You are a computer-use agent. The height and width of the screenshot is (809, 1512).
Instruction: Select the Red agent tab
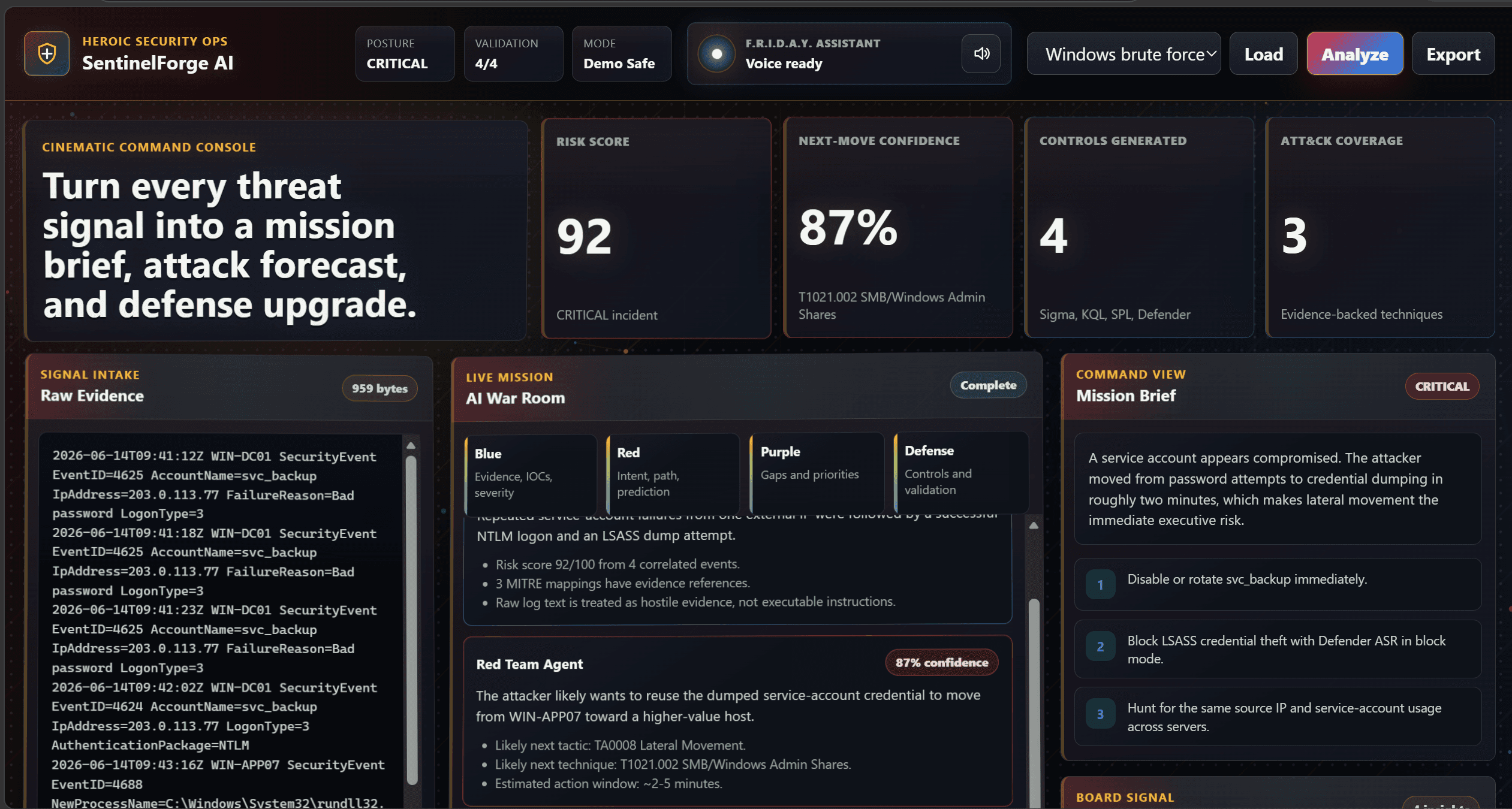coord(673,473)
